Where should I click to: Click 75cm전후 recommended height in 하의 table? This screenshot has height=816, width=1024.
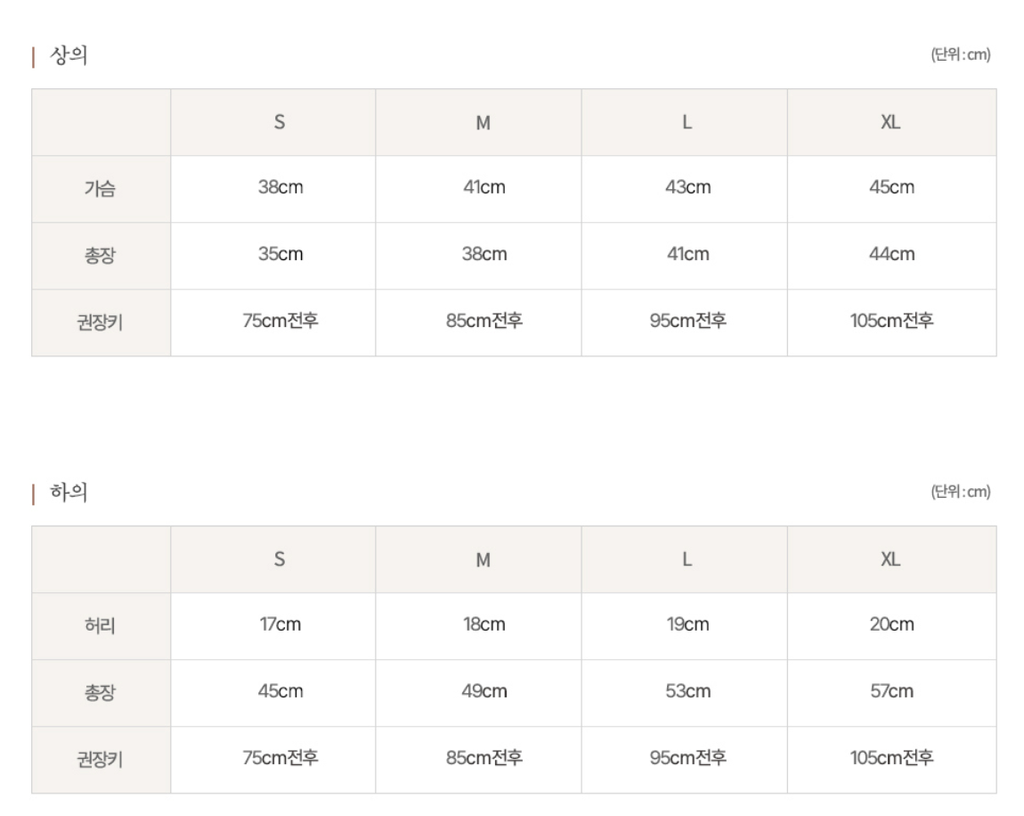(280, 758)
